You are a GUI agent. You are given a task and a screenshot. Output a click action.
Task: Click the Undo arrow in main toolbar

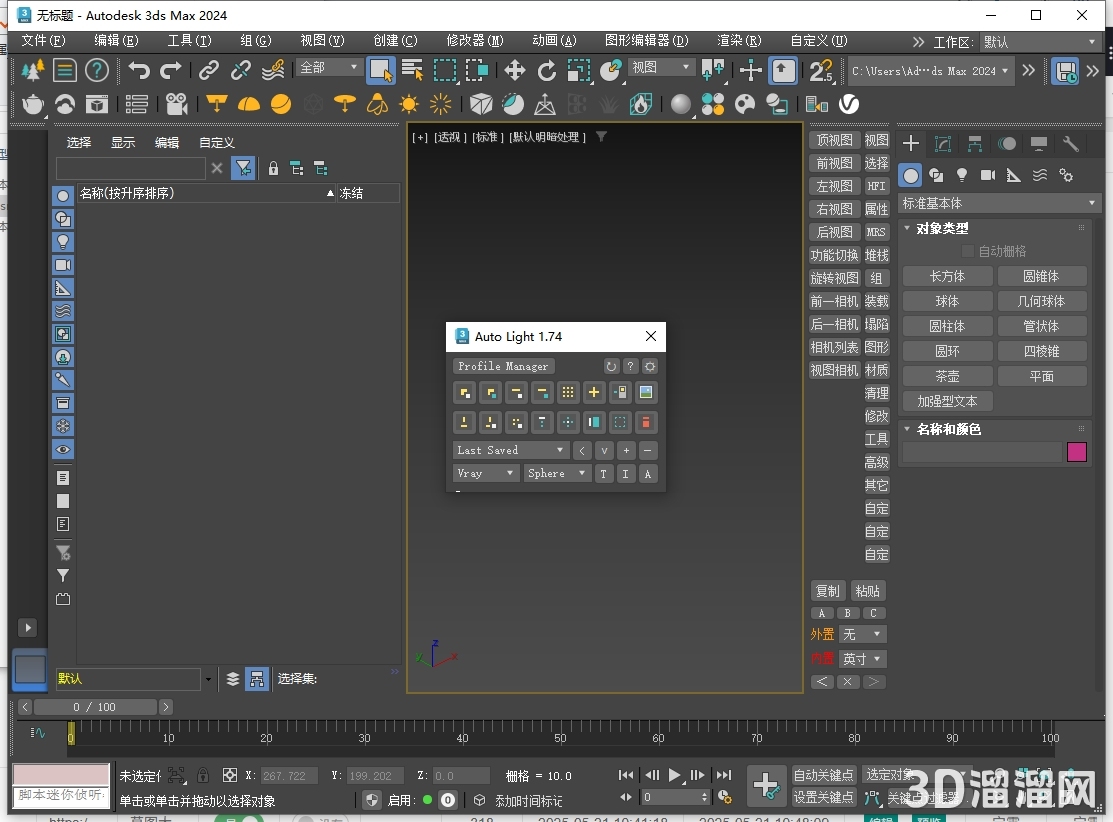pyautogui.click(x=139, y=70)
